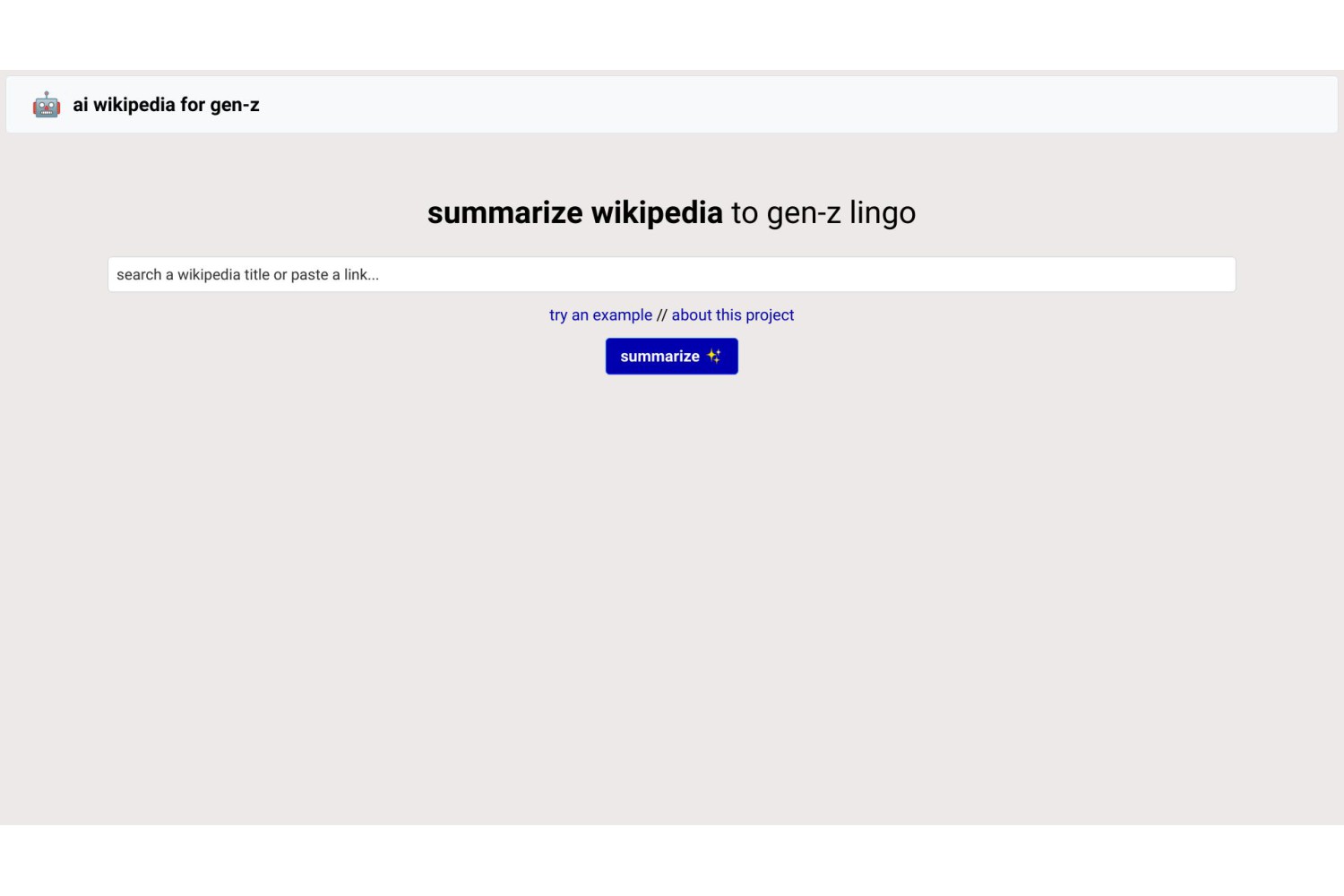The width and height of the screenshot is (1344, 896).
Task: Focus the wikipedia title search field
Action: pyautogui.click(x=672, y=274)
